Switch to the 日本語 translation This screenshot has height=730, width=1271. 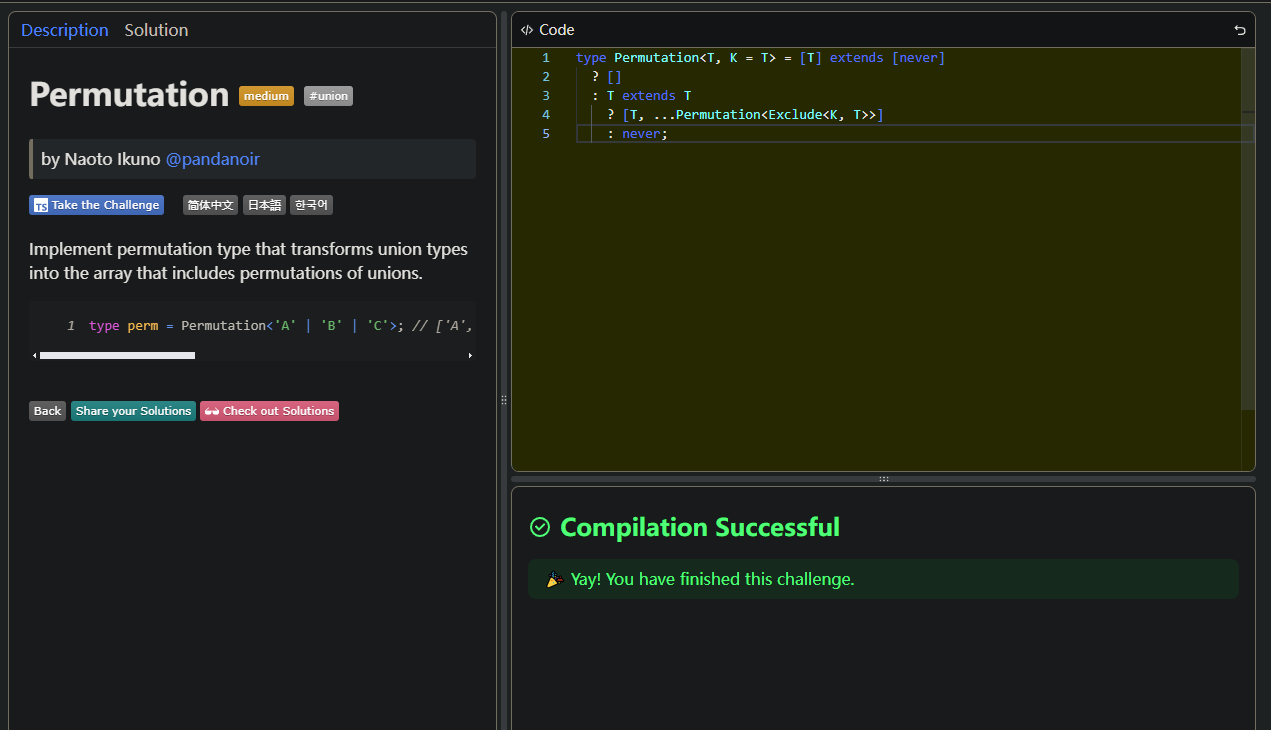point(264,205)
